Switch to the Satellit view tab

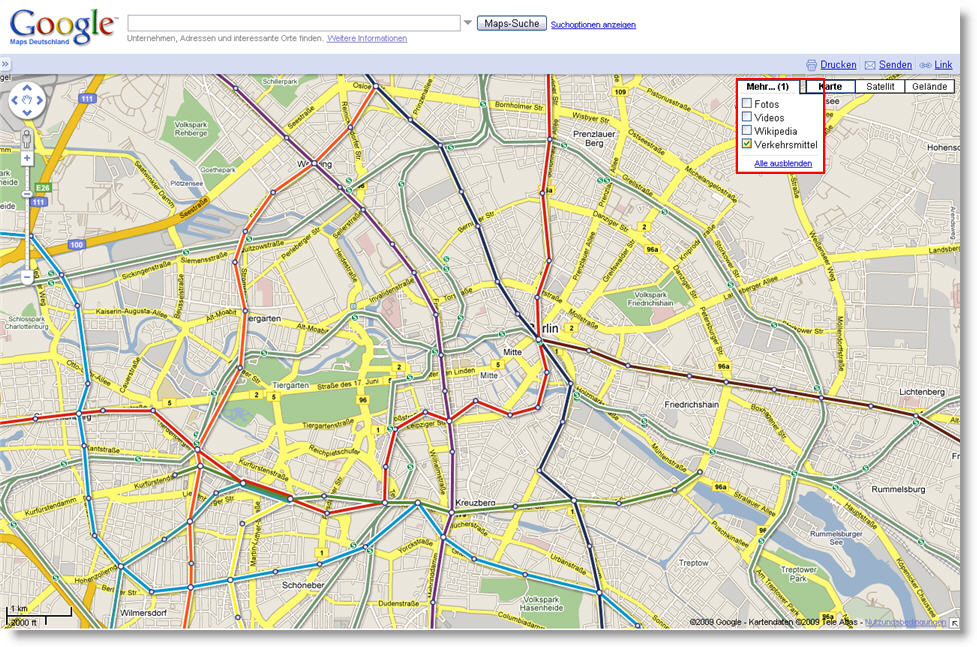coord(882,86)
